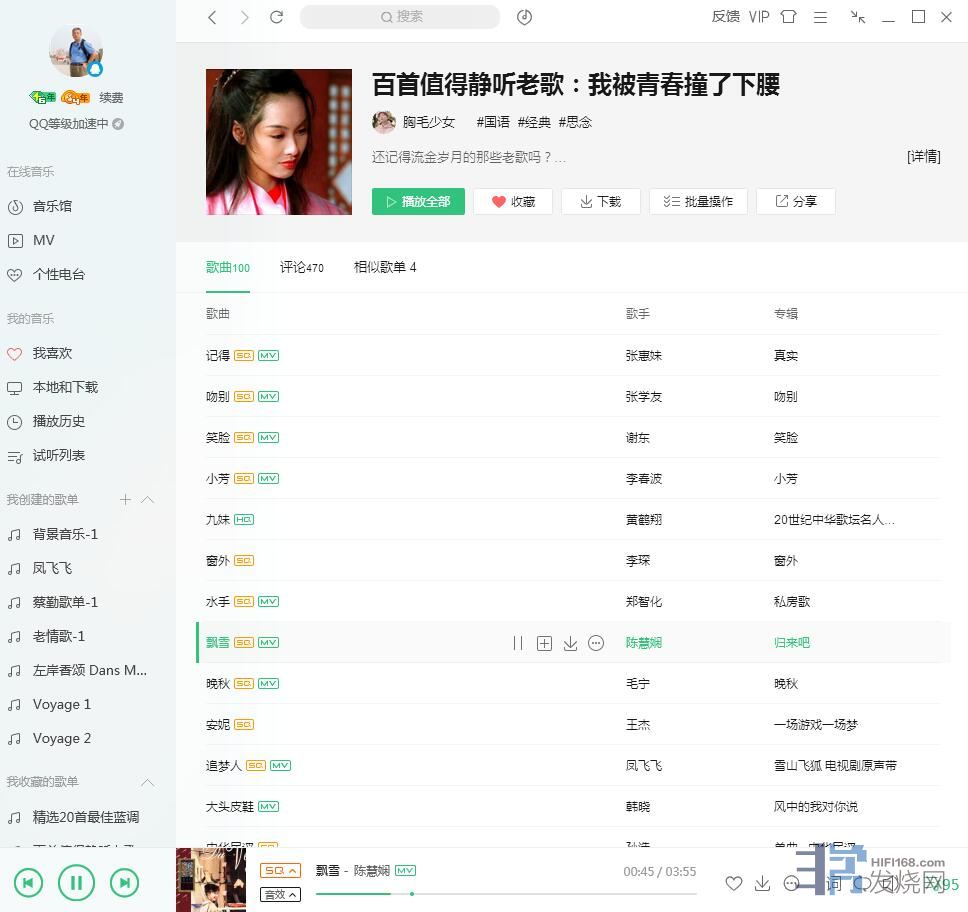Expand the 音效 sound effect dropdown
The image size is (968, 912).
pos(280,894)
